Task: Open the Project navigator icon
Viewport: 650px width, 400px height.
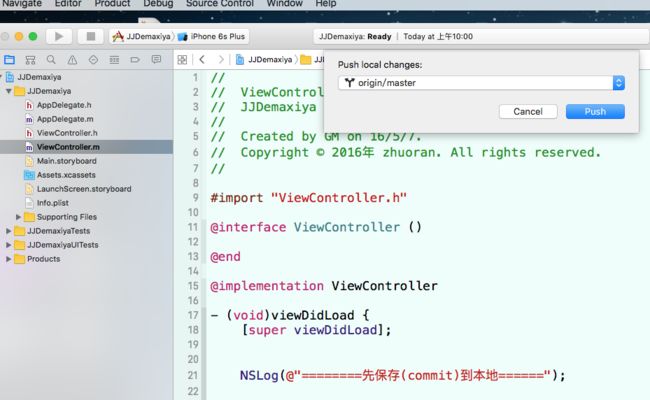Action: [x=10, y=60]
